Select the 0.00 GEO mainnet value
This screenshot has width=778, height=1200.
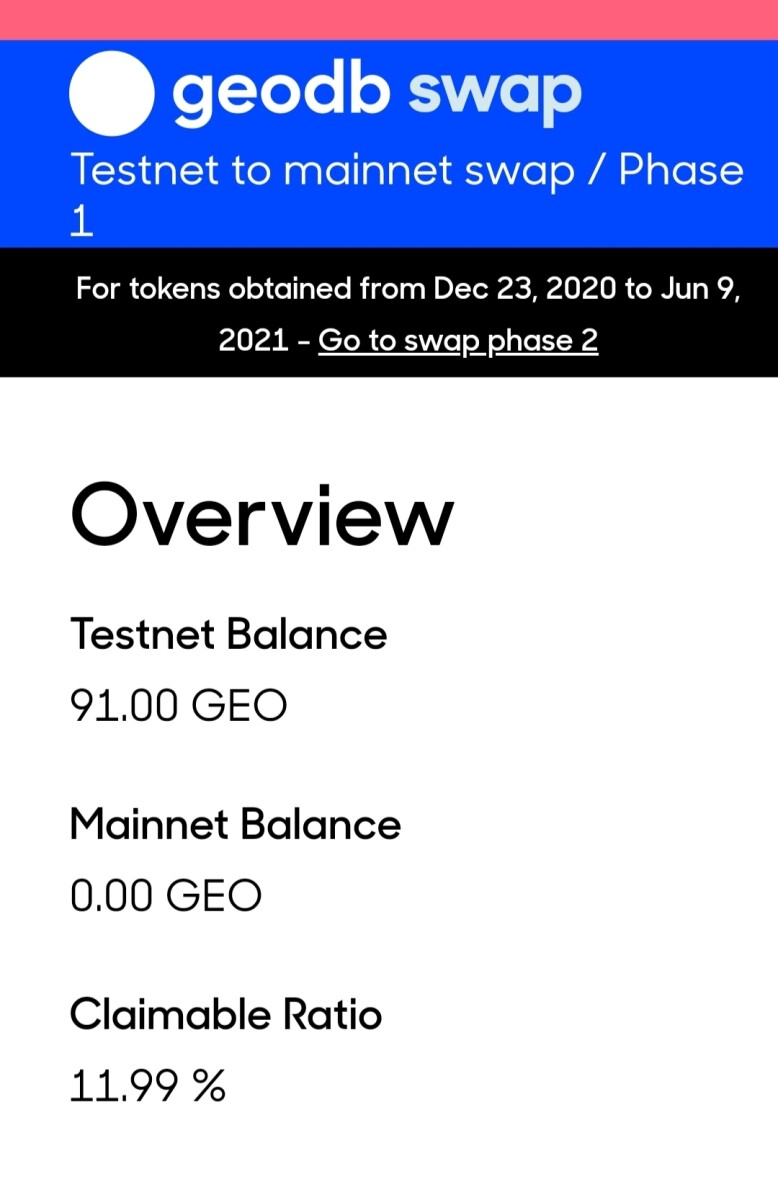166,896
